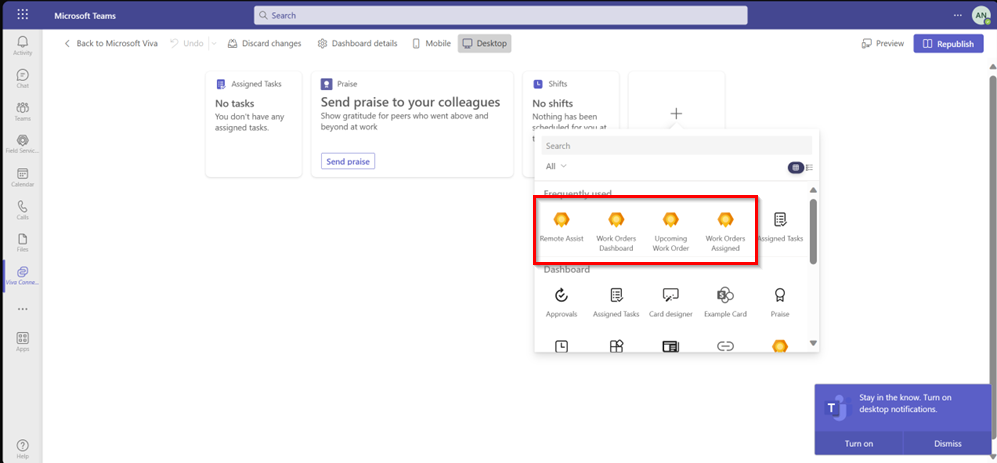
Task: Add the Work Orders Dashboard card
Action: pos(615,232)
